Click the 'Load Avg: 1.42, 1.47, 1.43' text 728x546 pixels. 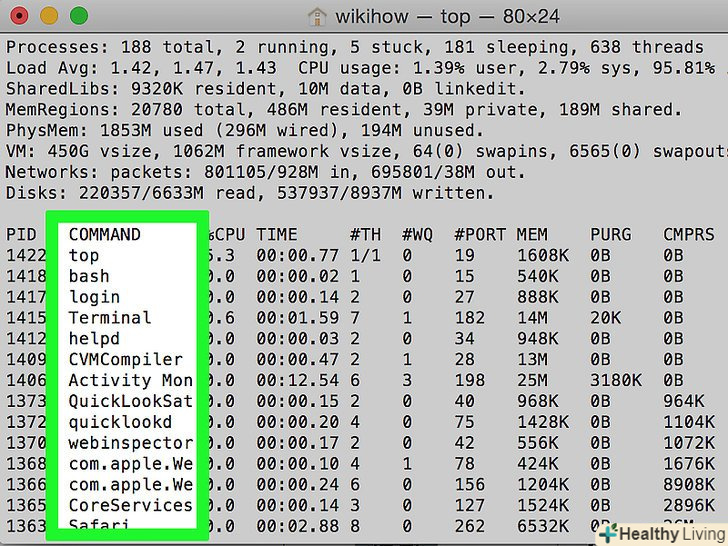tap(141, 68)
